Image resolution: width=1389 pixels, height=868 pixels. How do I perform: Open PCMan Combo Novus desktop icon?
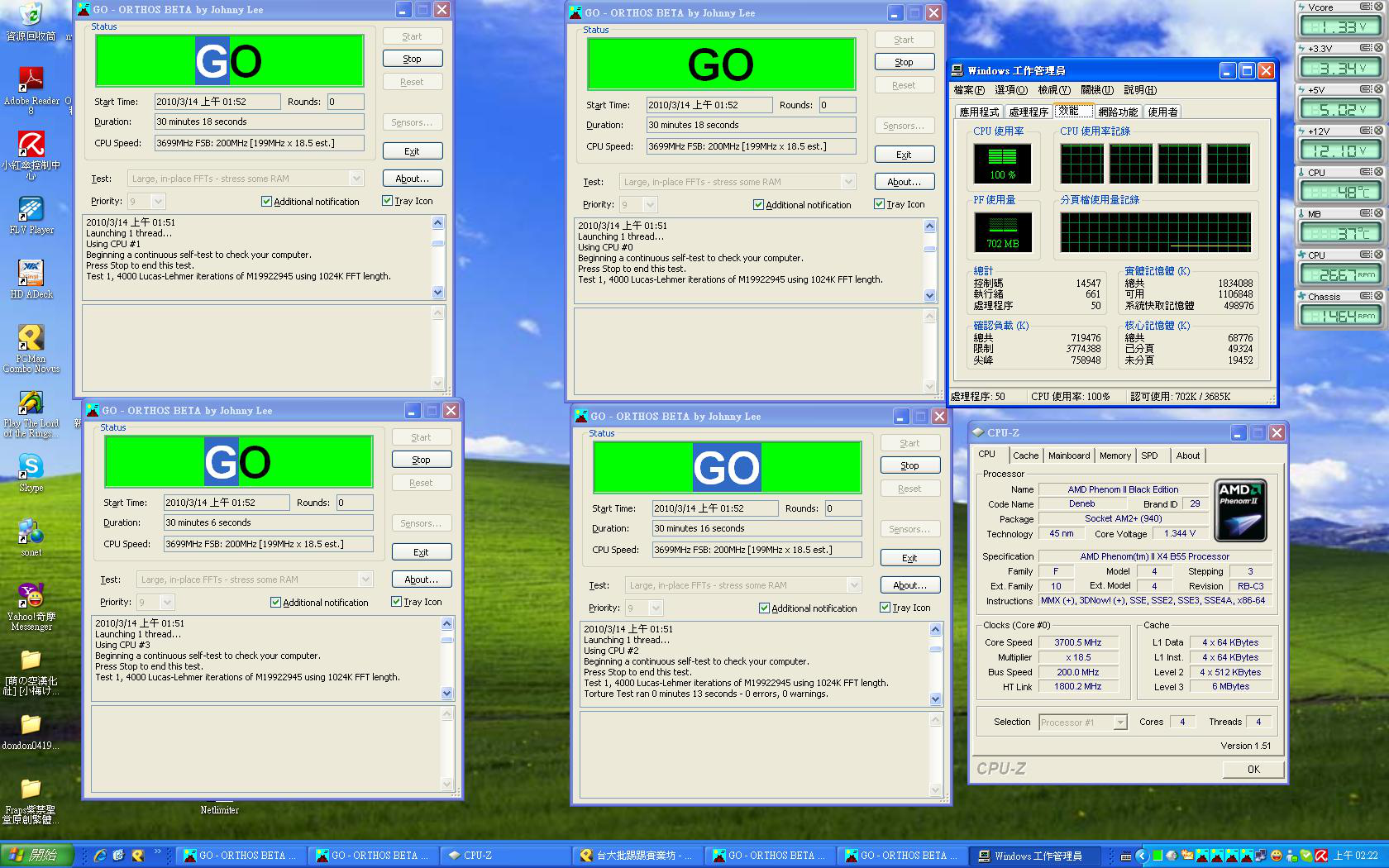31,337
